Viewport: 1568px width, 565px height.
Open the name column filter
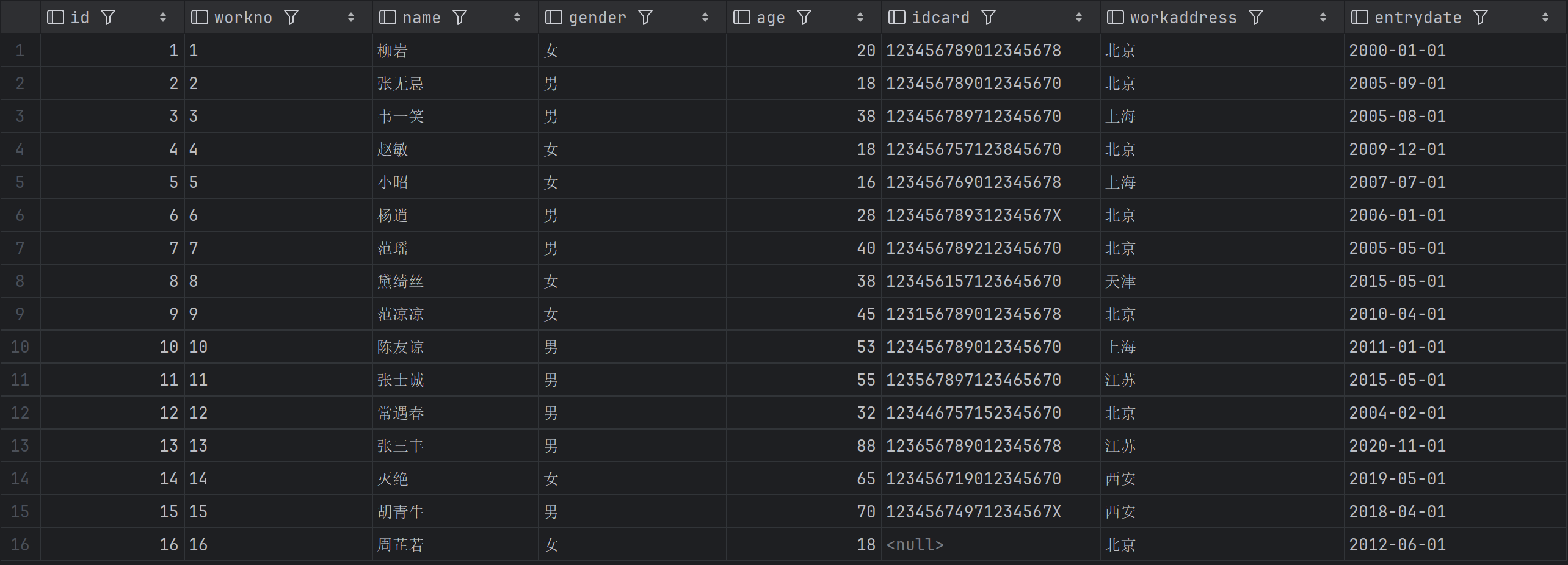(460, 18)
